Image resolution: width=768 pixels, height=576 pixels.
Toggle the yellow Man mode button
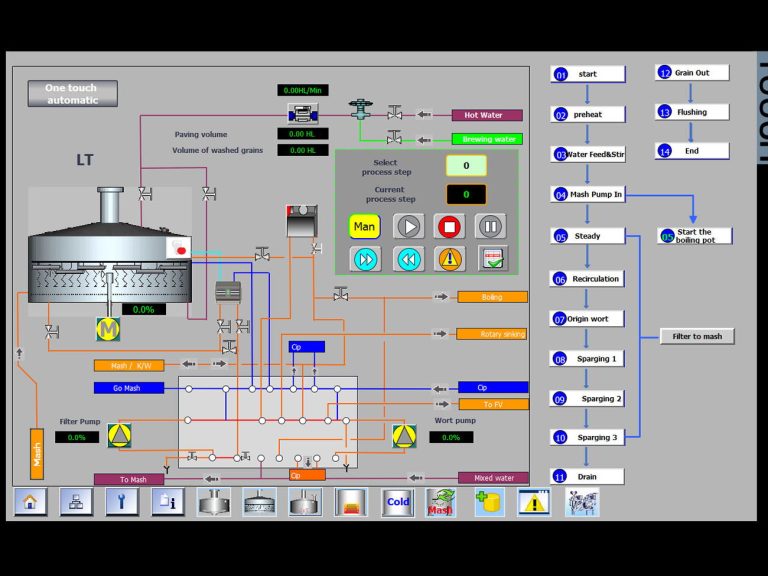click(365, 226)
